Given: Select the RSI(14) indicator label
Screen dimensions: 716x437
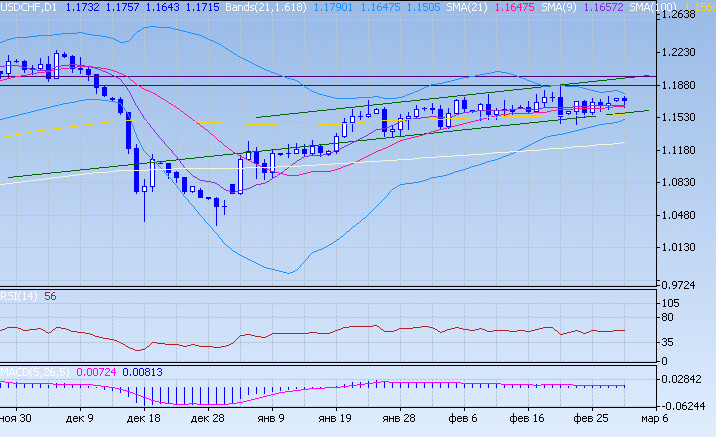Looking at the screenshot, I should click(19, 296).
